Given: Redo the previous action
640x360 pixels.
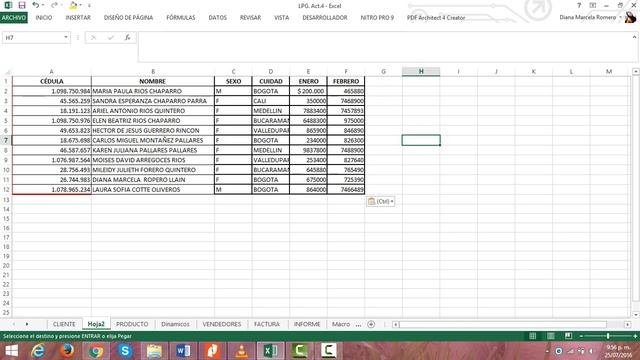Looking at the screenshot, I should point(54,5).
